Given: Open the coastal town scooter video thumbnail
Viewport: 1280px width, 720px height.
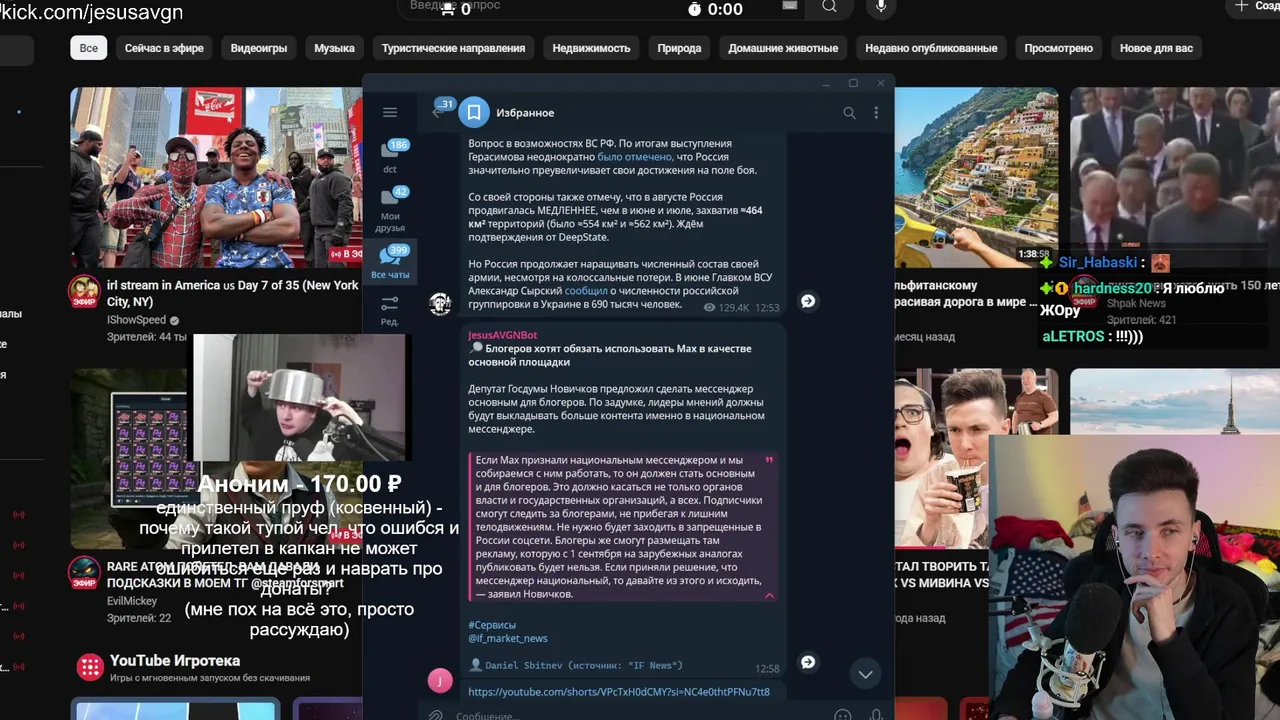Looking at the screenshot, I should coord(976,177).
